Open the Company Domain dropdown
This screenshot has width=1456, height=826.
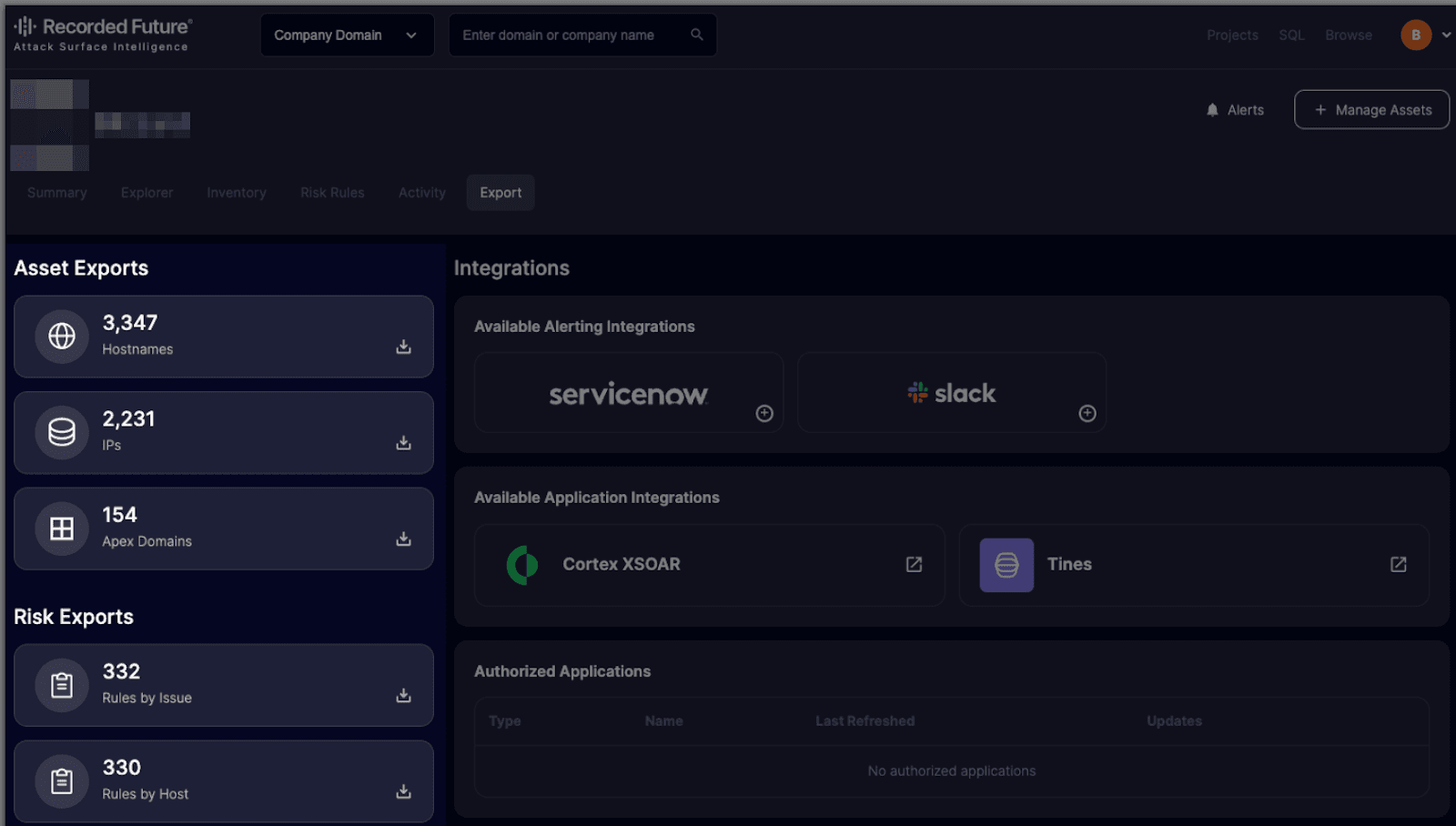pos(347,35)
